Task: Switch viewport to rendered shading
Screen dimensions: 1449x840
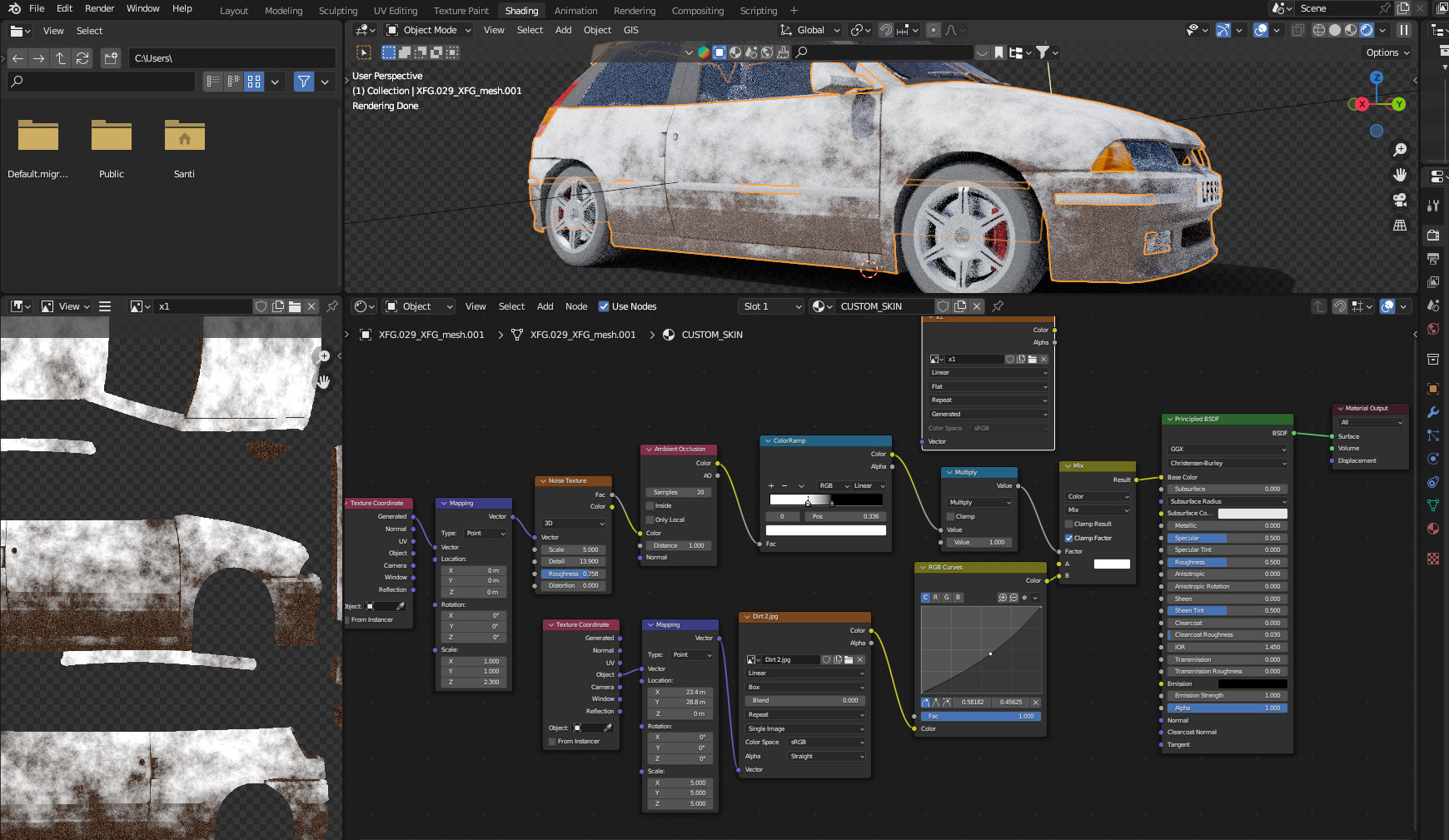Action: point(1367,30)
